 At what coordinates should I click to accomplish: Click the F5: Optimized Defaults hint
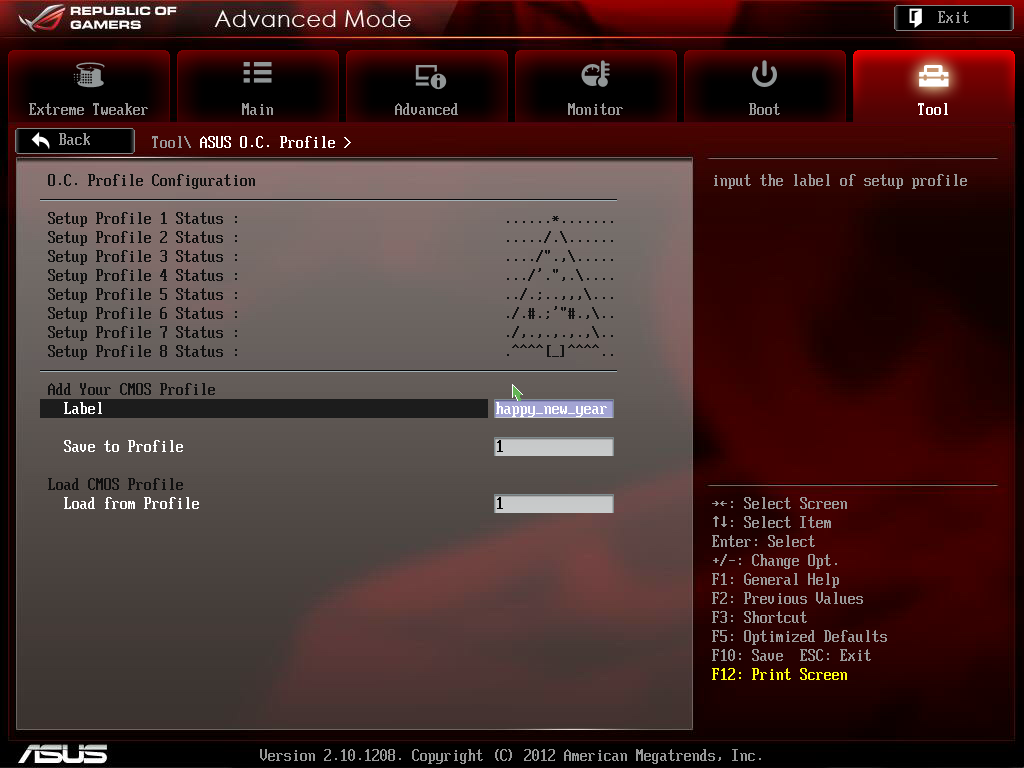[x=799, y=637]
